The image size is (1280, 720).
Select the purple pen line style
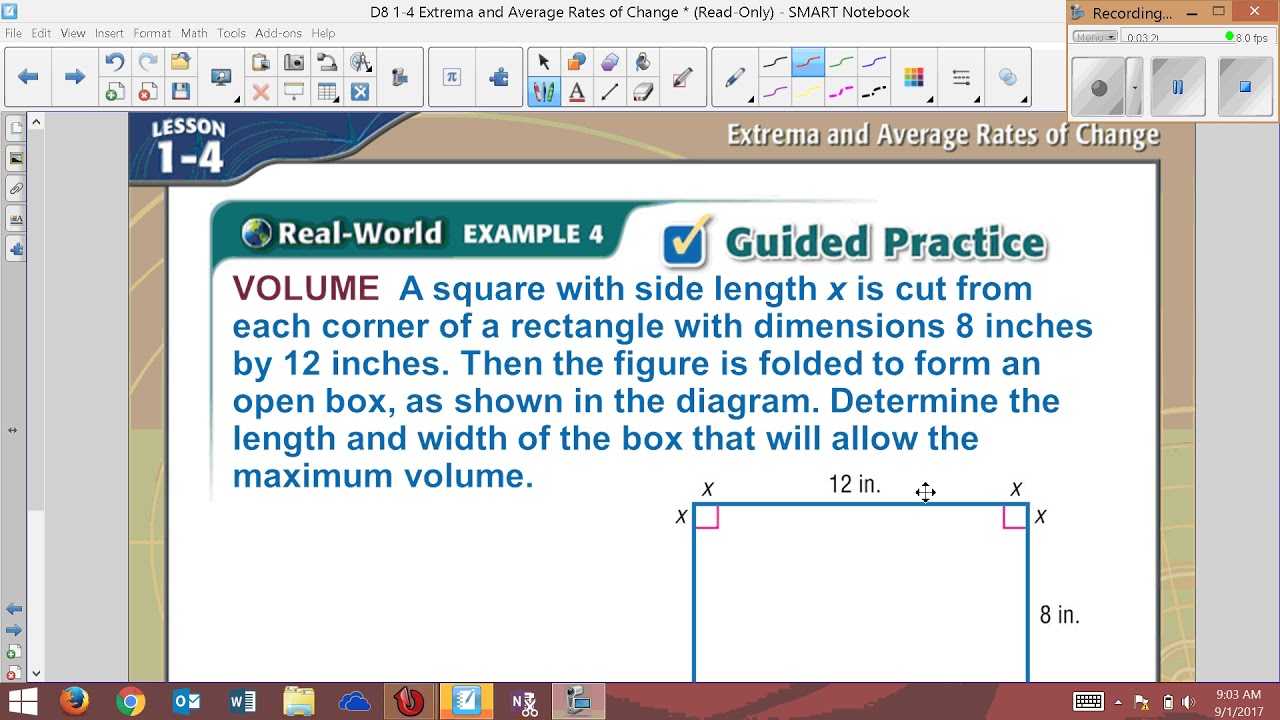(775, 92)
